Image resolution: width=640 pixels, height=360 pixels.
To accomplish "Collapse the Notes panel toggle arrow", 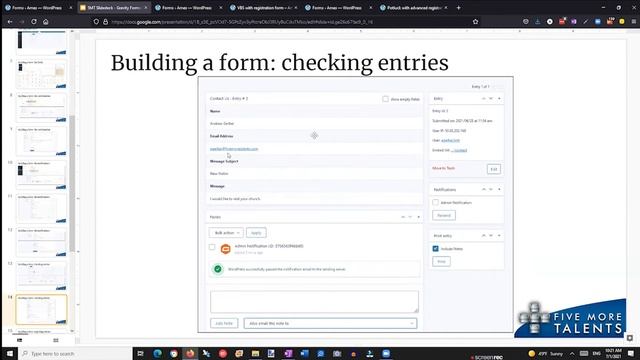I will tap(418, 217).
